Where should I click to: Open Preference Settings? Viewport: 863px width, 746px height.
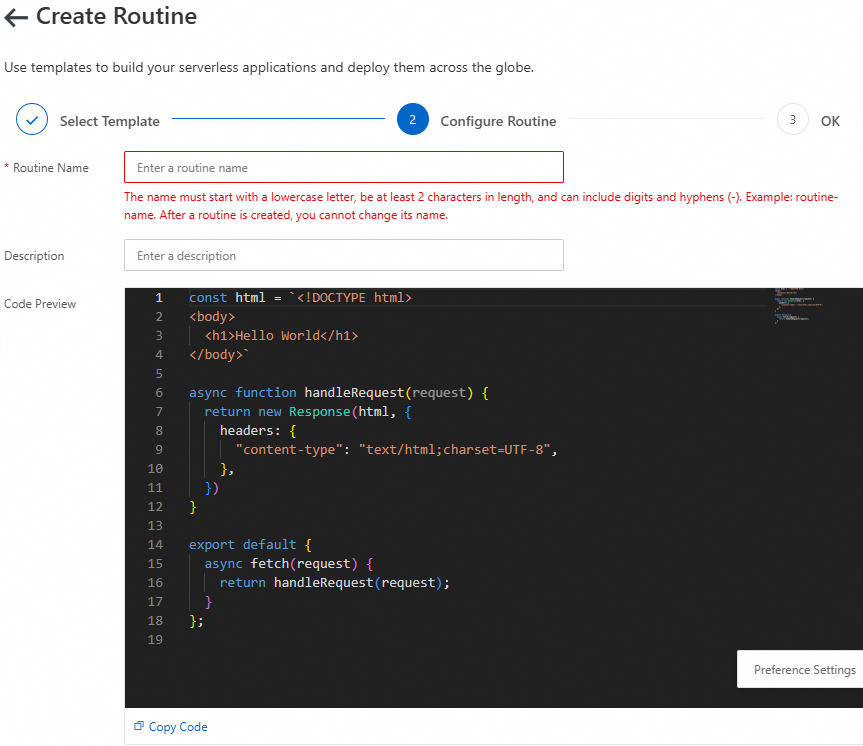tap(804, 670)
